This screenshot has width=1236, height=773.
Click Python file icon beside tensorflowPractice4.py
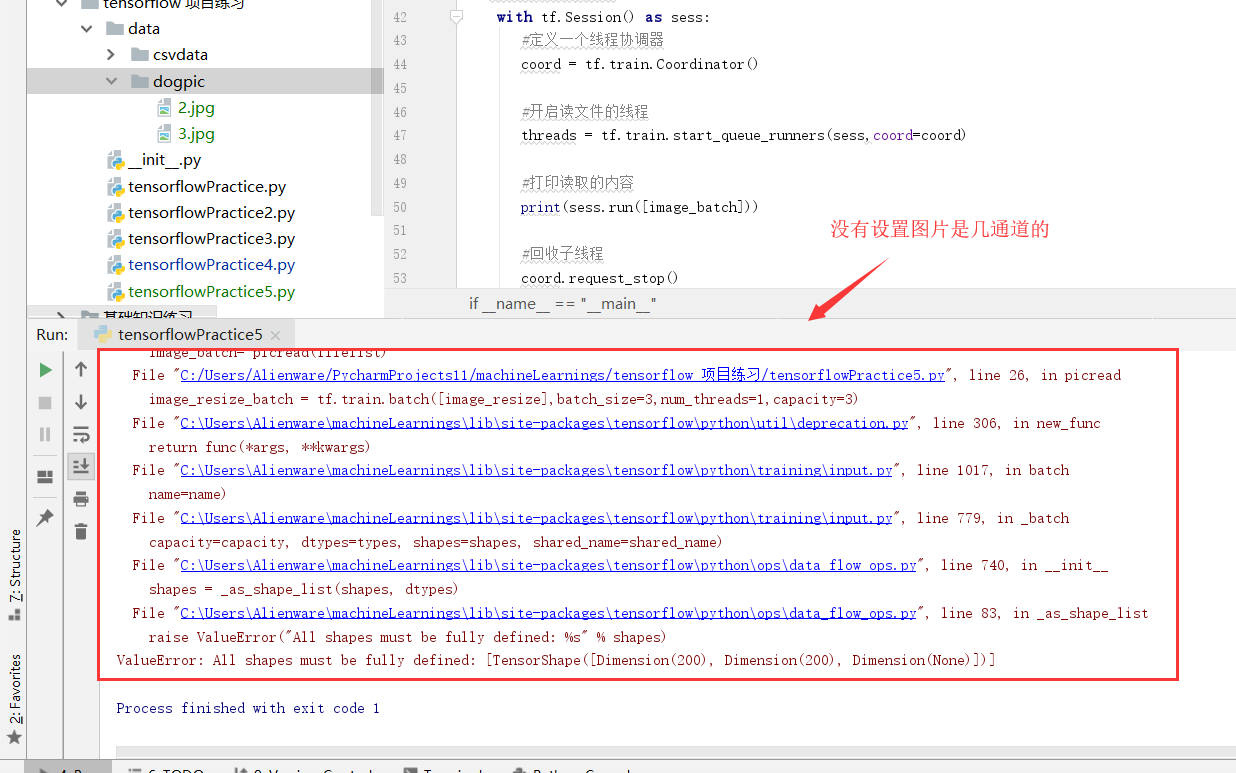tap(115, 265)
